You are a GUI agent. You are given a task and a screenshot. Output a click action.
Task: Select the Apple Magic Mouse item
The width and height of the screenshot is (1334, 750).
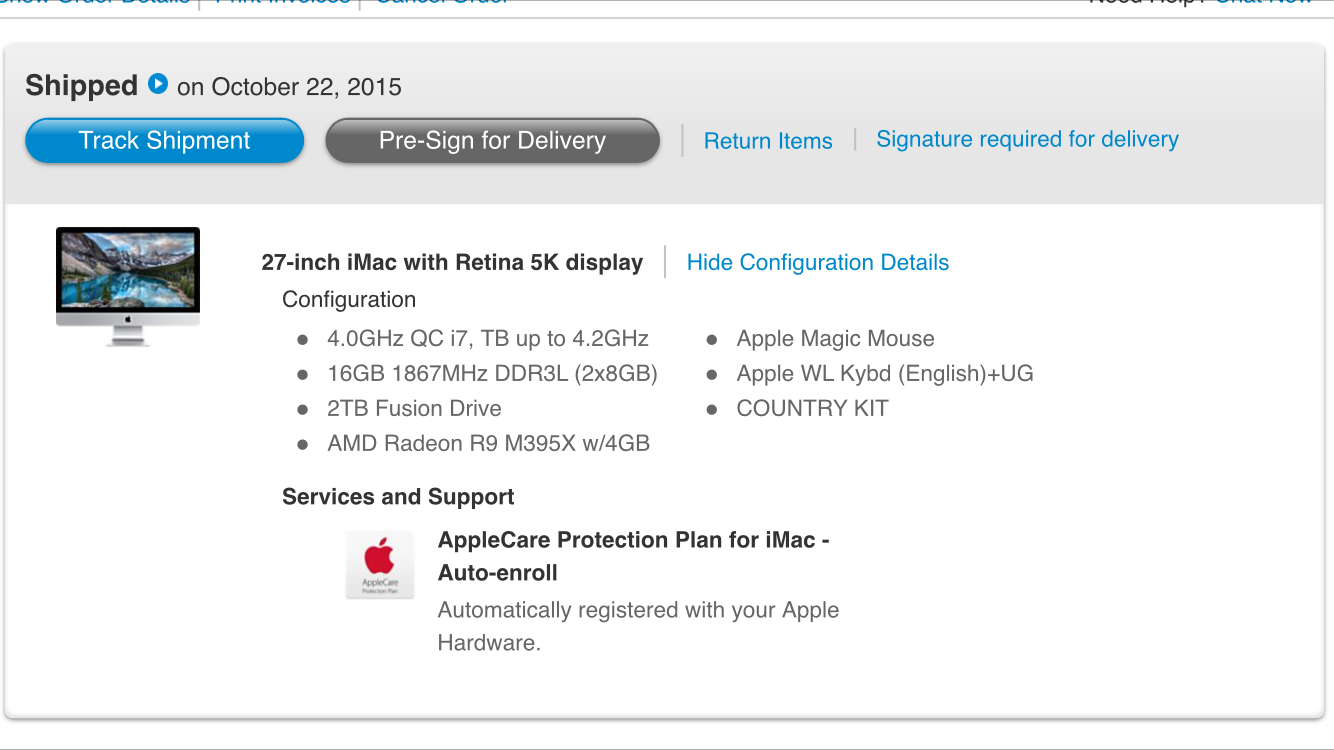click(x=835, y=339)
